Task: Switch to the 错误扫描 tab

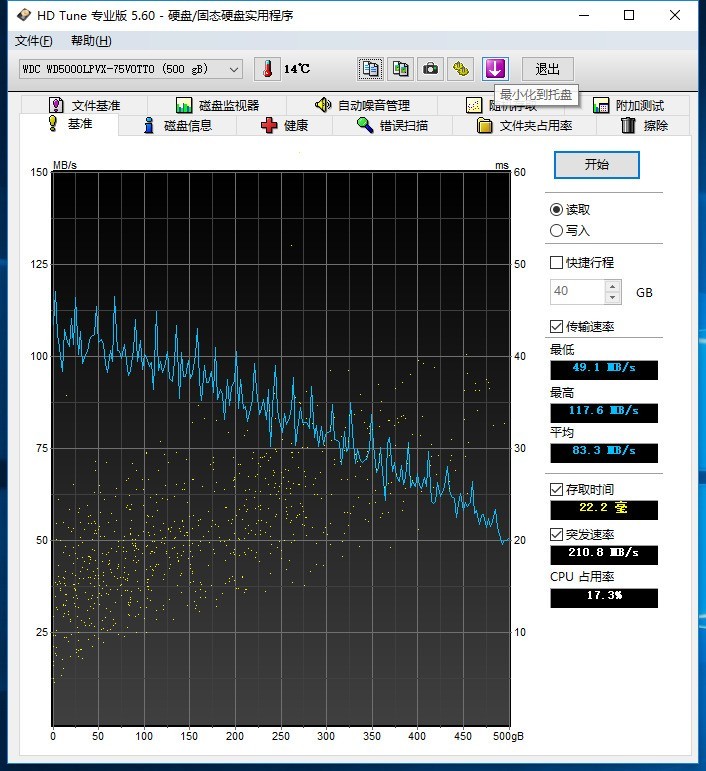Action: pyautogui.click(x=393, y=125)
